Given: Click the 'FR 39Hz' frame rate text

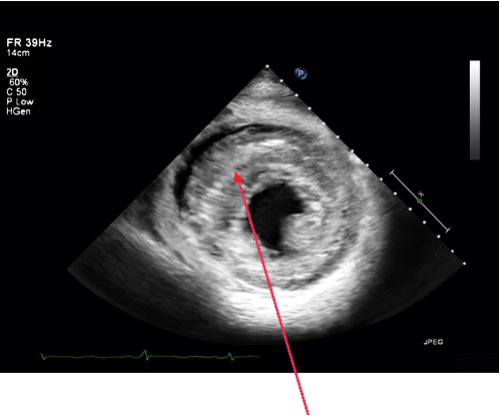Looking at the screenshot, I should [x=29, y=43].
